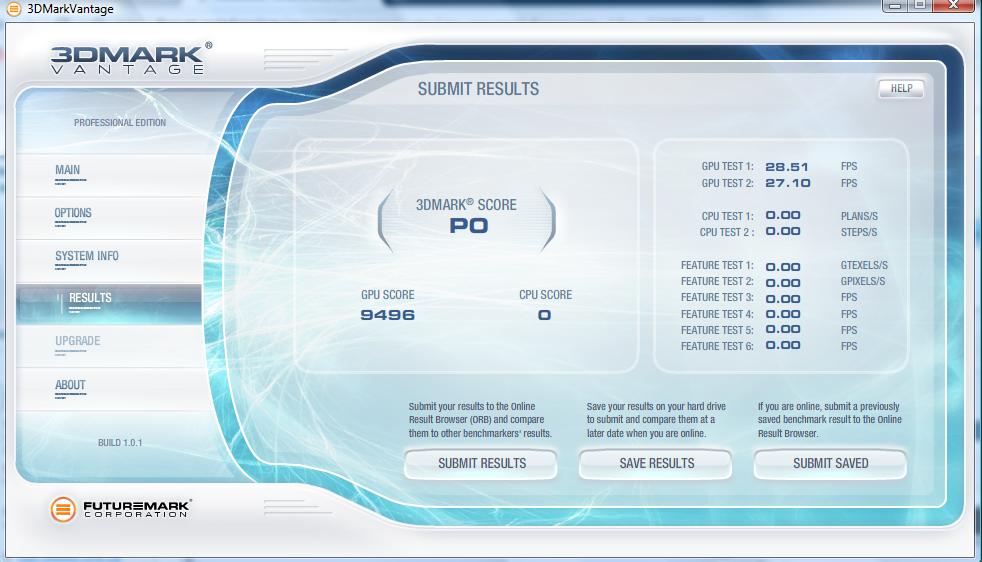
Task: Save results to hard drive
Action: tap(656, 464)
